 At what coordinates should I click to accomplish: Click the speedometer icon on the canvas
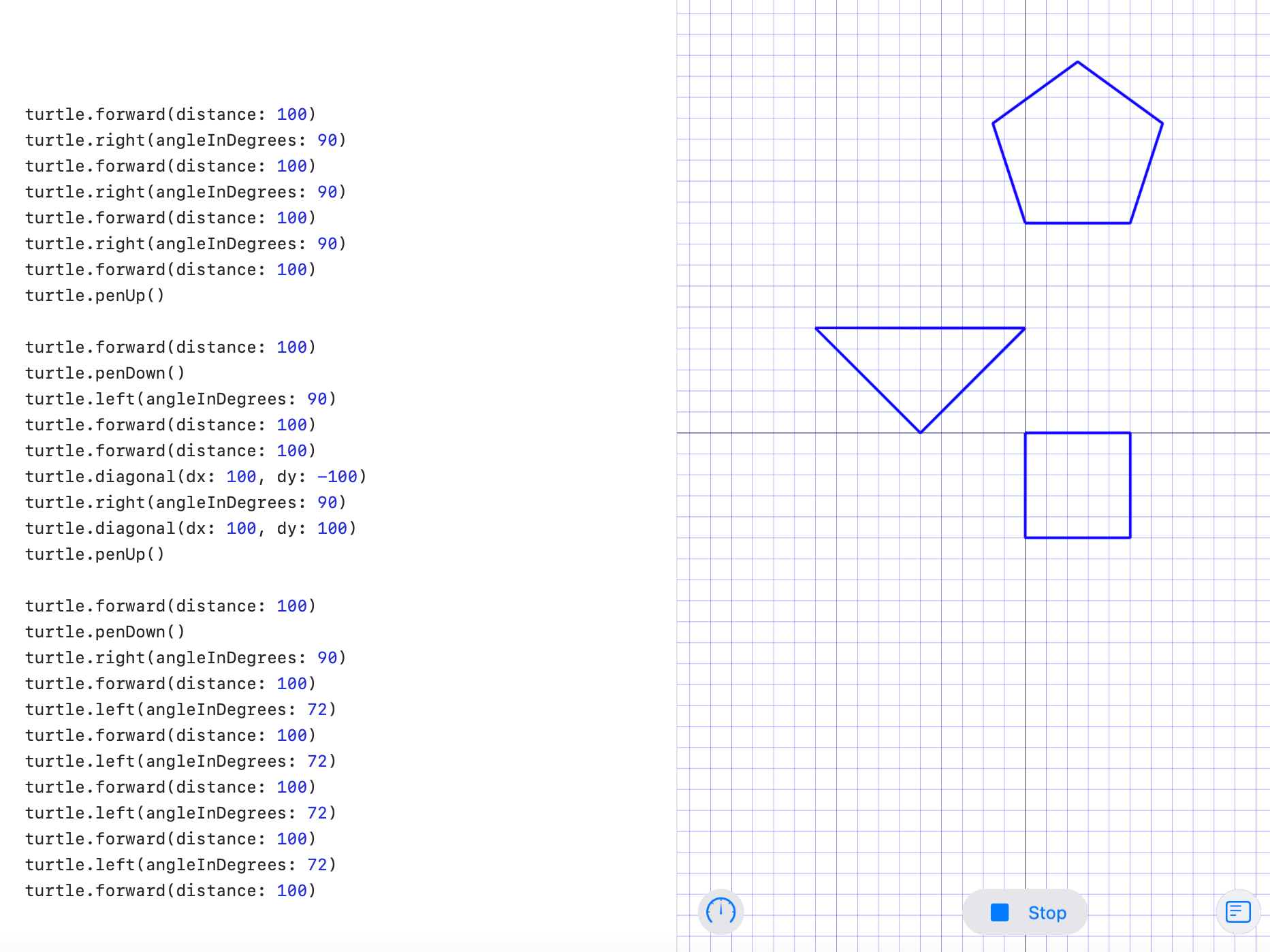coord(720,913)
